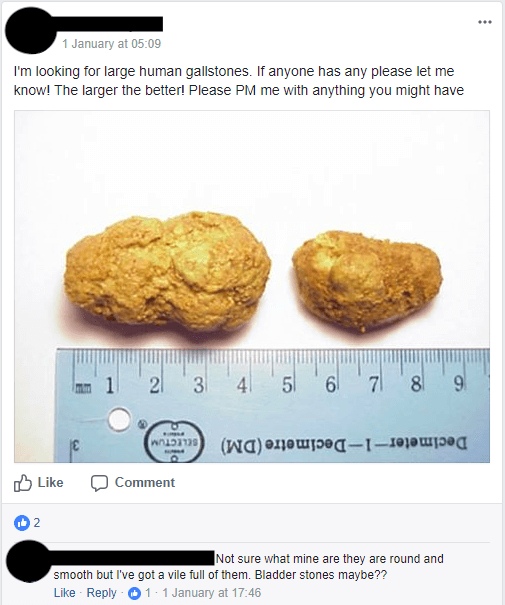Open the post author's redacted name
This screenshot has height=605, width=505.
[110, 24]
